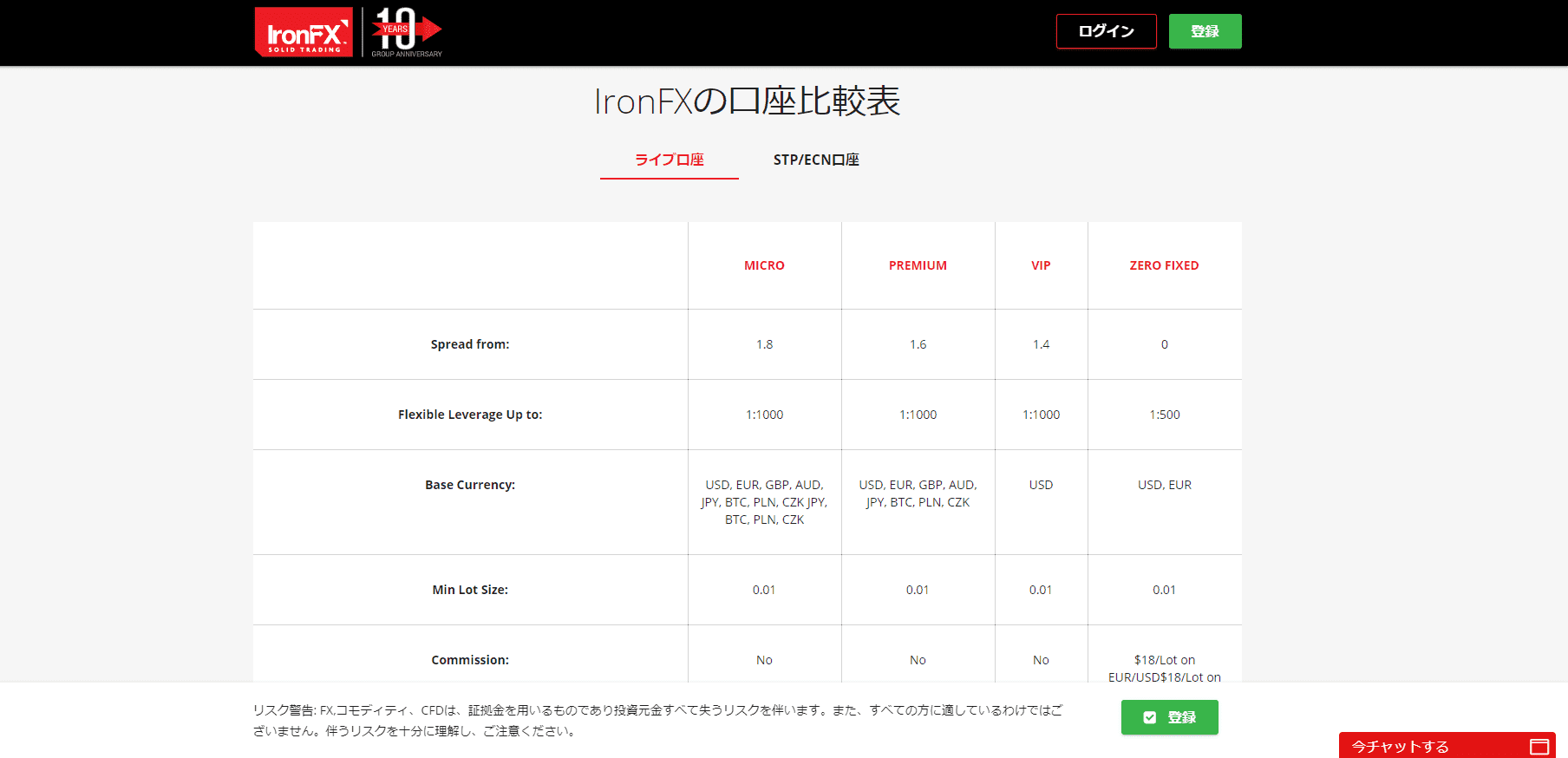
Task: Click the リスク警告 risk warning text
Action: pyautogui.click(x=657, y=721)
